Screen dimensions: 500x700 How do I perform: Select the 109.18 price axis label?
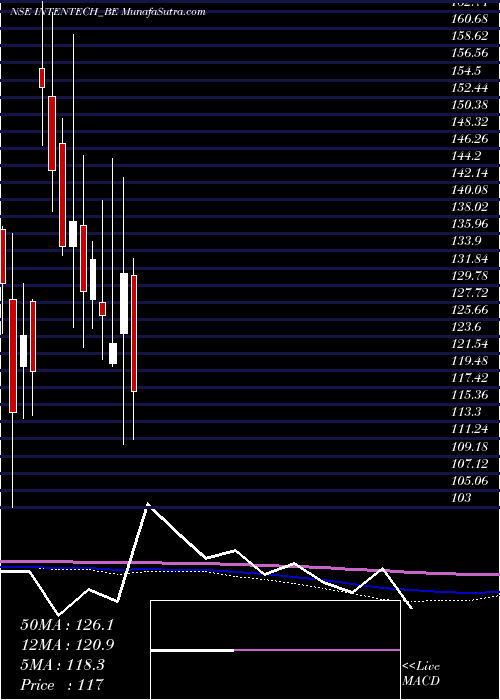click(470, 447)
